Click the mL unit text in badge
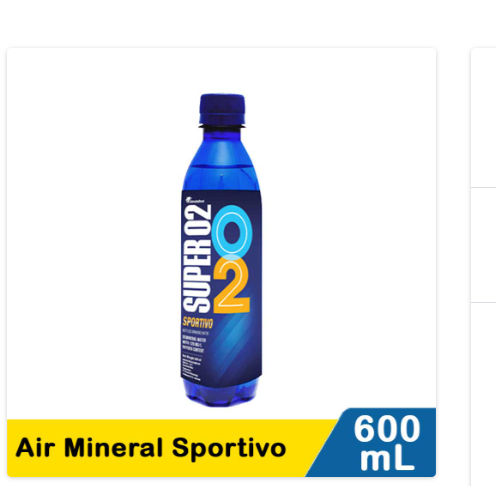The image size is (496, 496). pyautogui.click(x=387, y=459)
